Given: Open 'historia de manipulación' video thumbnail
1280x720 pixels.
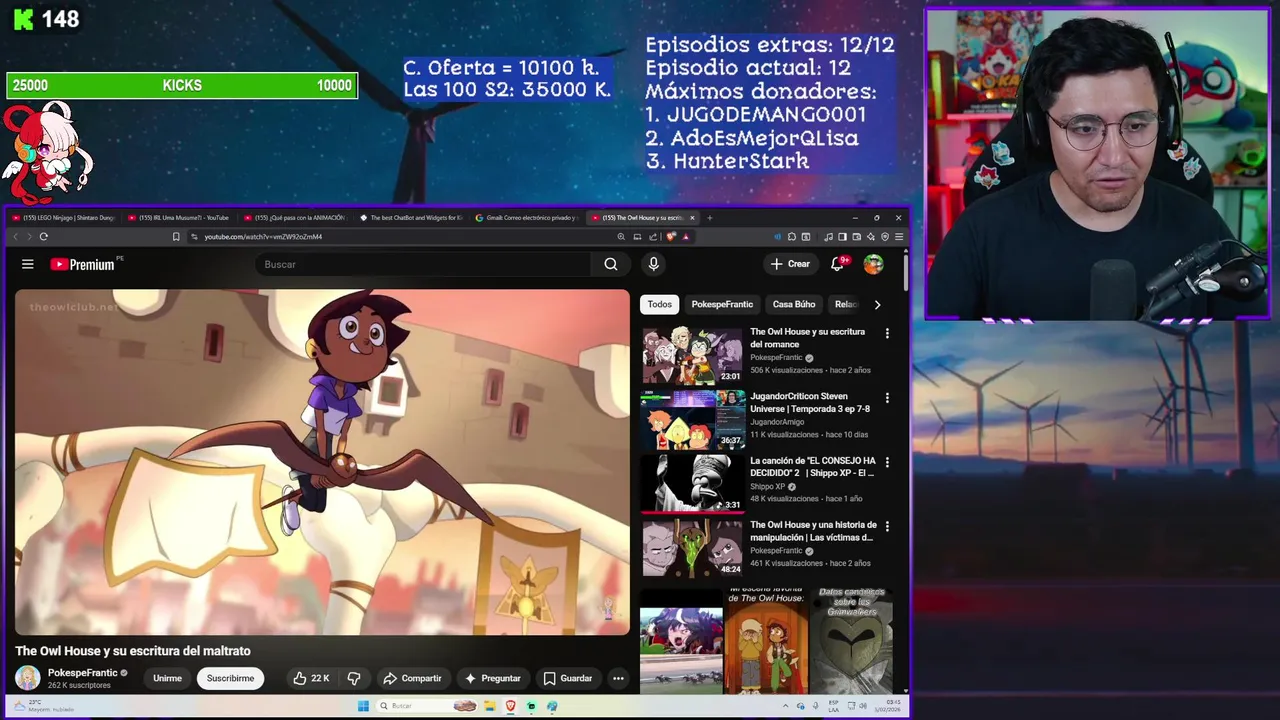Looking at the screenshot, I should [x=693, y=547].
